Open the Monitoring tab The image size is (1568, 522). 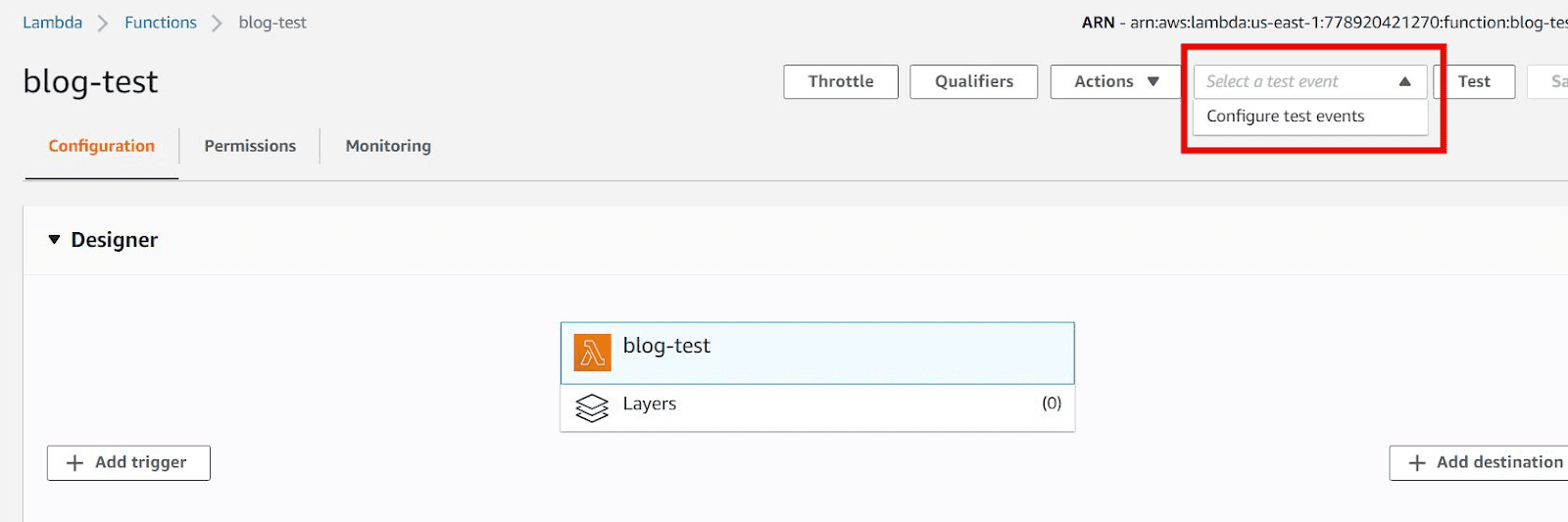(388, 146)
